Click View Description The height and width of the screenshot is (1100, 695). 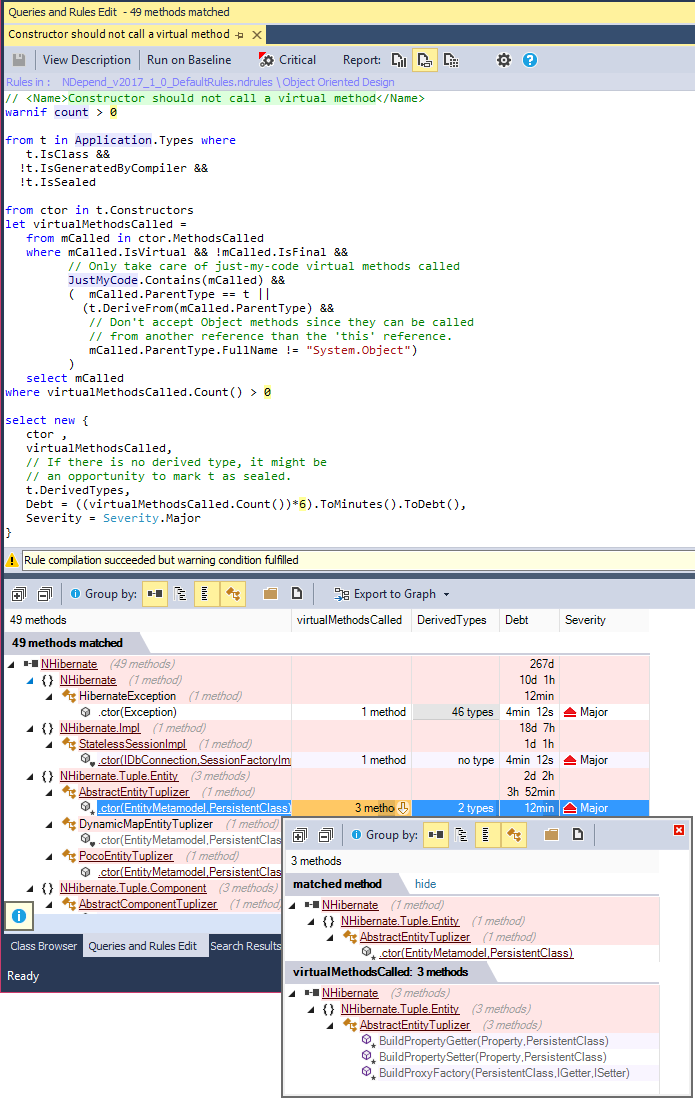click(86, 60)
